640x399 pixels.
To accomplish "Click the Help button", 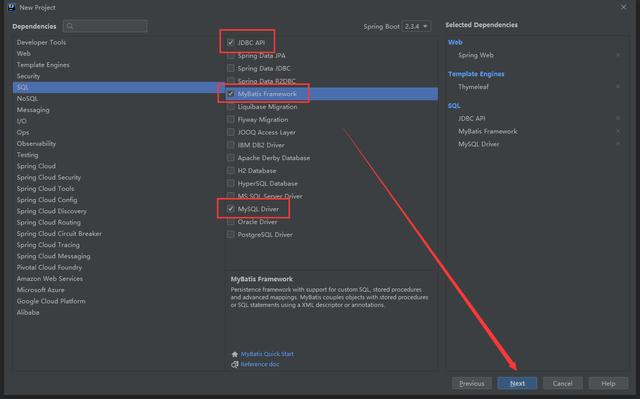I will [x=608, y=383].
